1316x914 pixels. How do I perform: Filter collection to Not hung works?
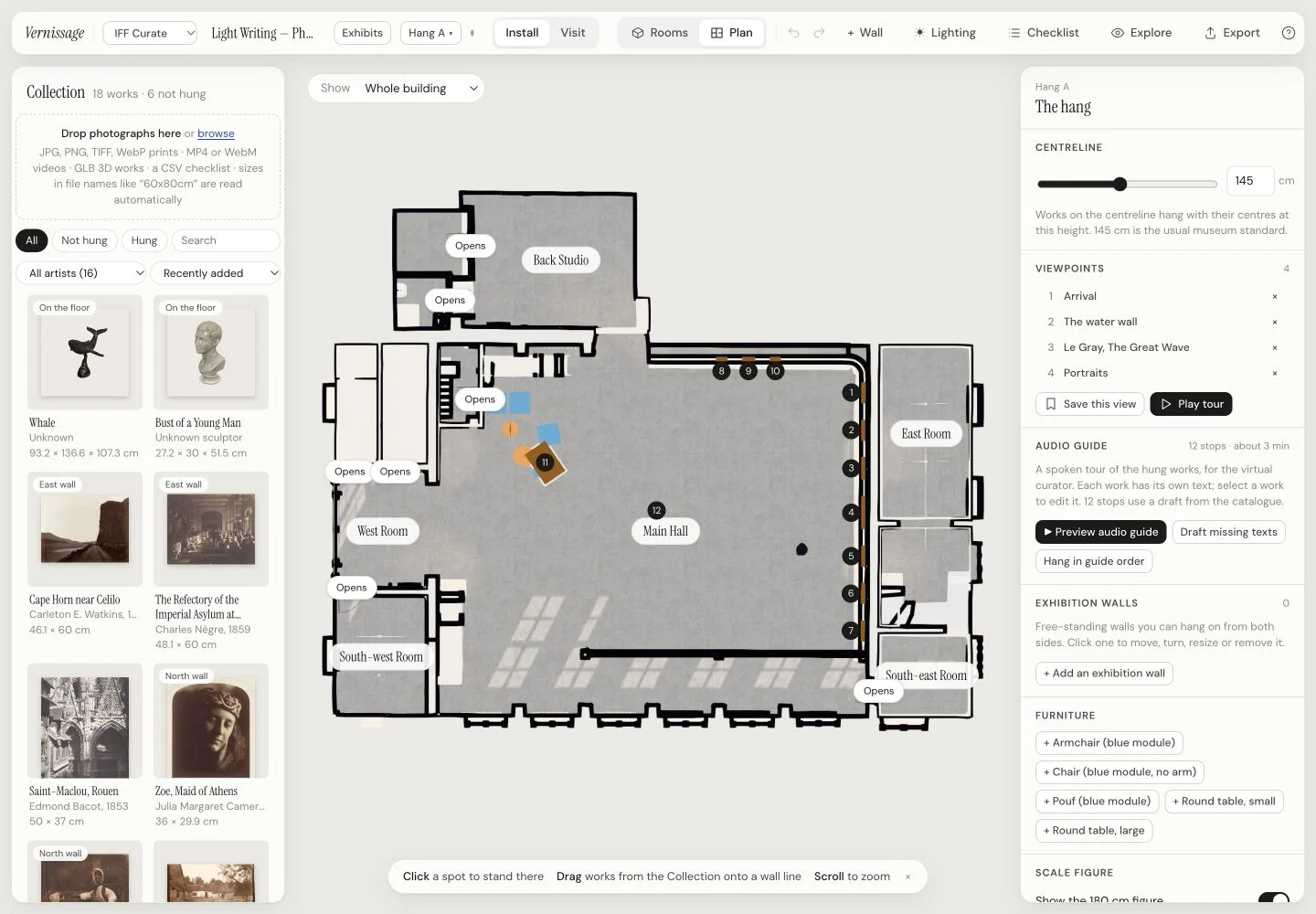coord(84,240)
